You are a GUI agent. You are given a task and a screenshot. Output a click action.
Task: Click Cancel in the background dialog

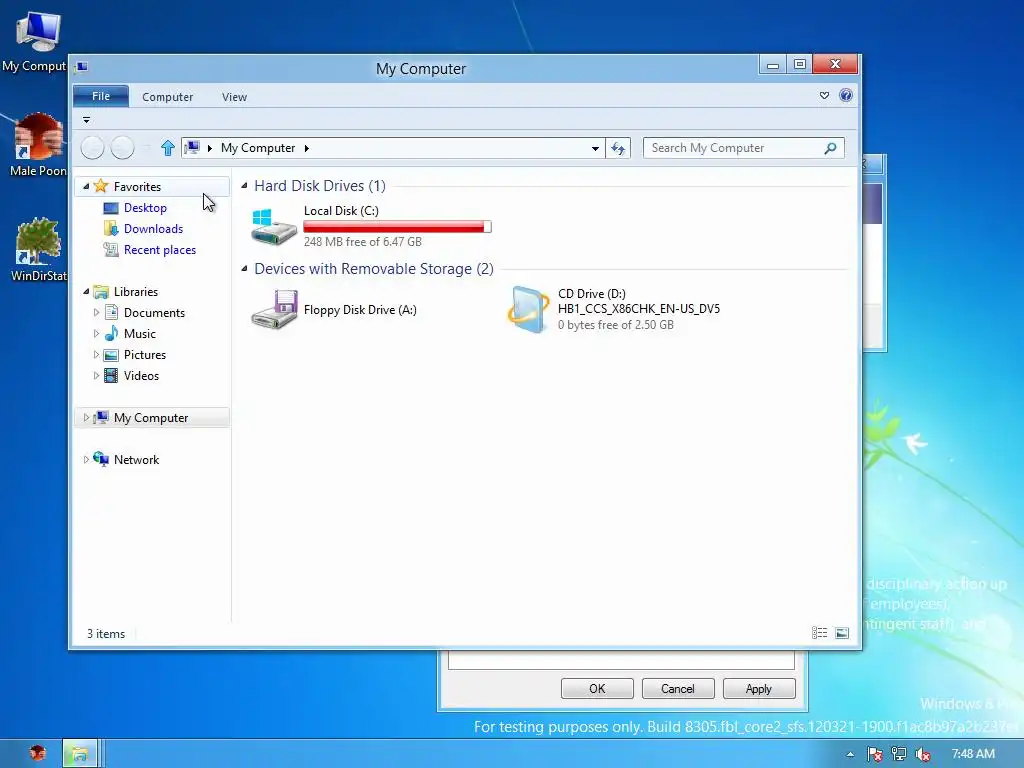[678, 688]
